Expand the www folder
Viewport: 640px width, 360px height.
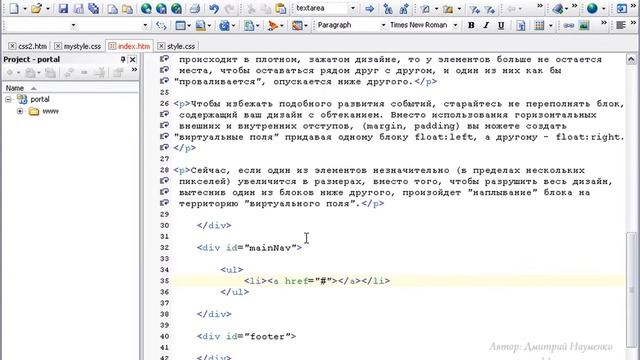point(20,111)
